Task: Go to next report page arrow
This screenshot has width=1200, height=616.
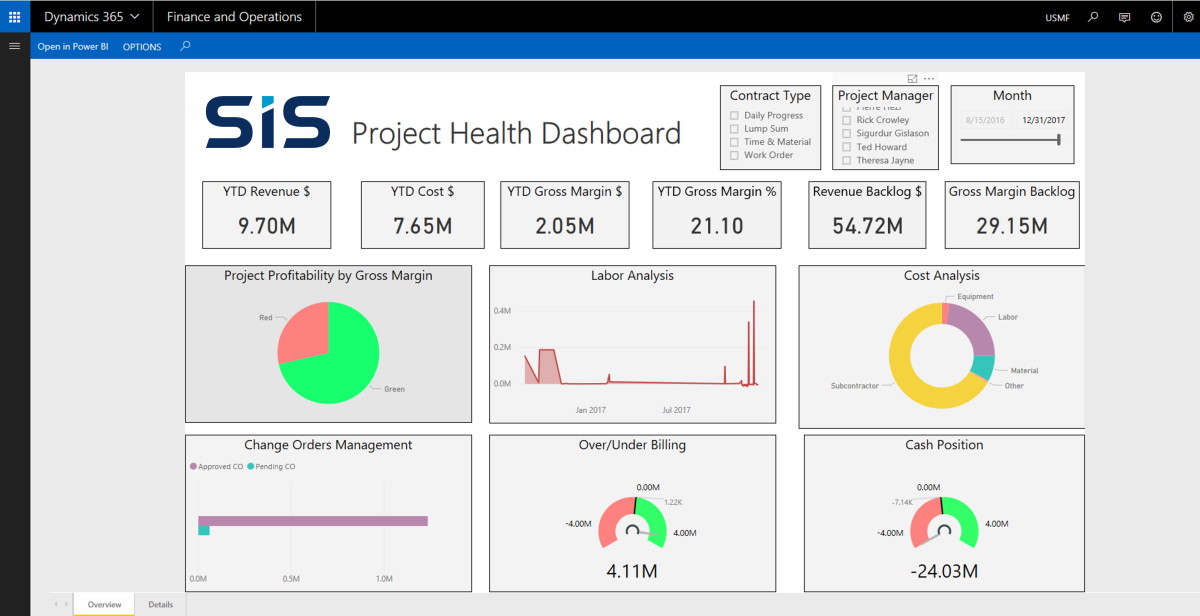Action: [x=66, y=604]
